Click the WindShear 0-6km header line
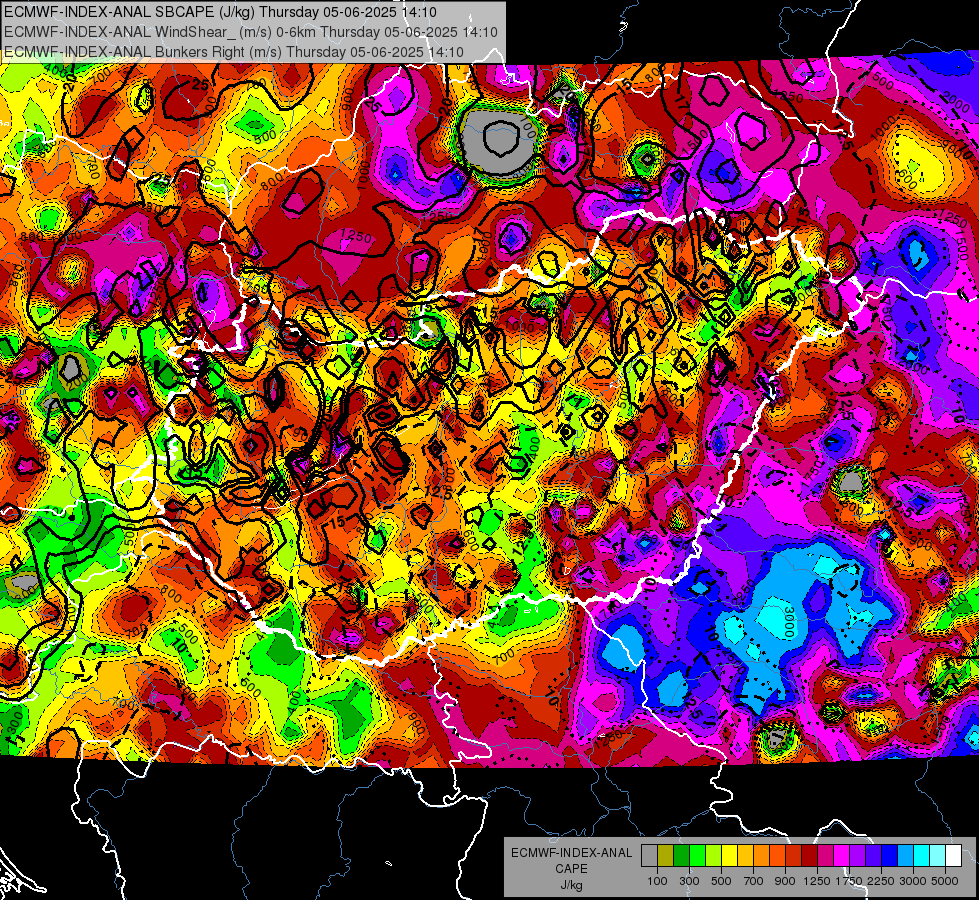Image resolution: width=979 pixels, height=900 pixels. click(x=250, y=32)
